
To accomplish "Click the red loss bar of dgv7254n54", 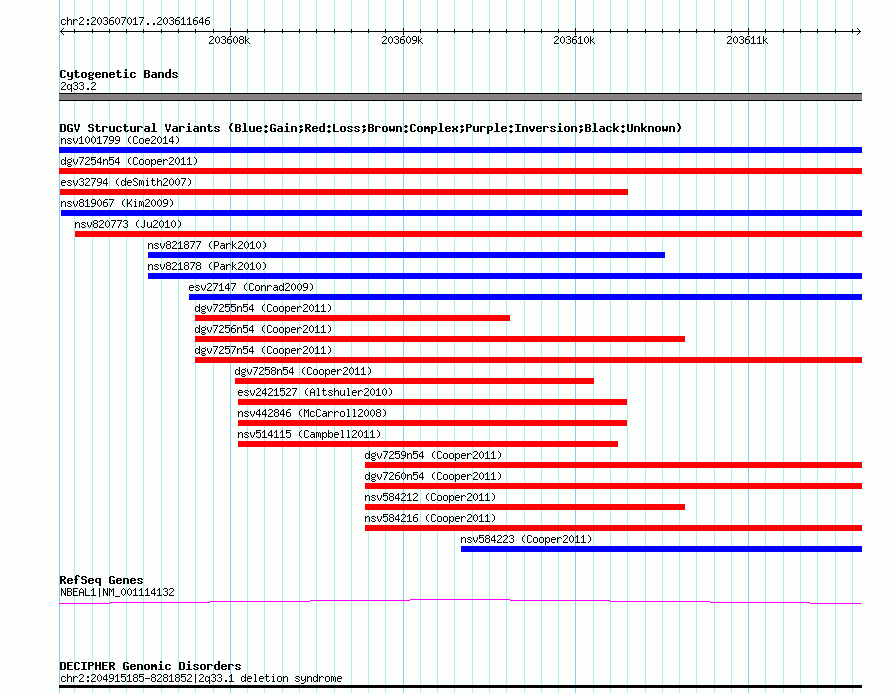I will pyautogui.click(x=460, y=171).
